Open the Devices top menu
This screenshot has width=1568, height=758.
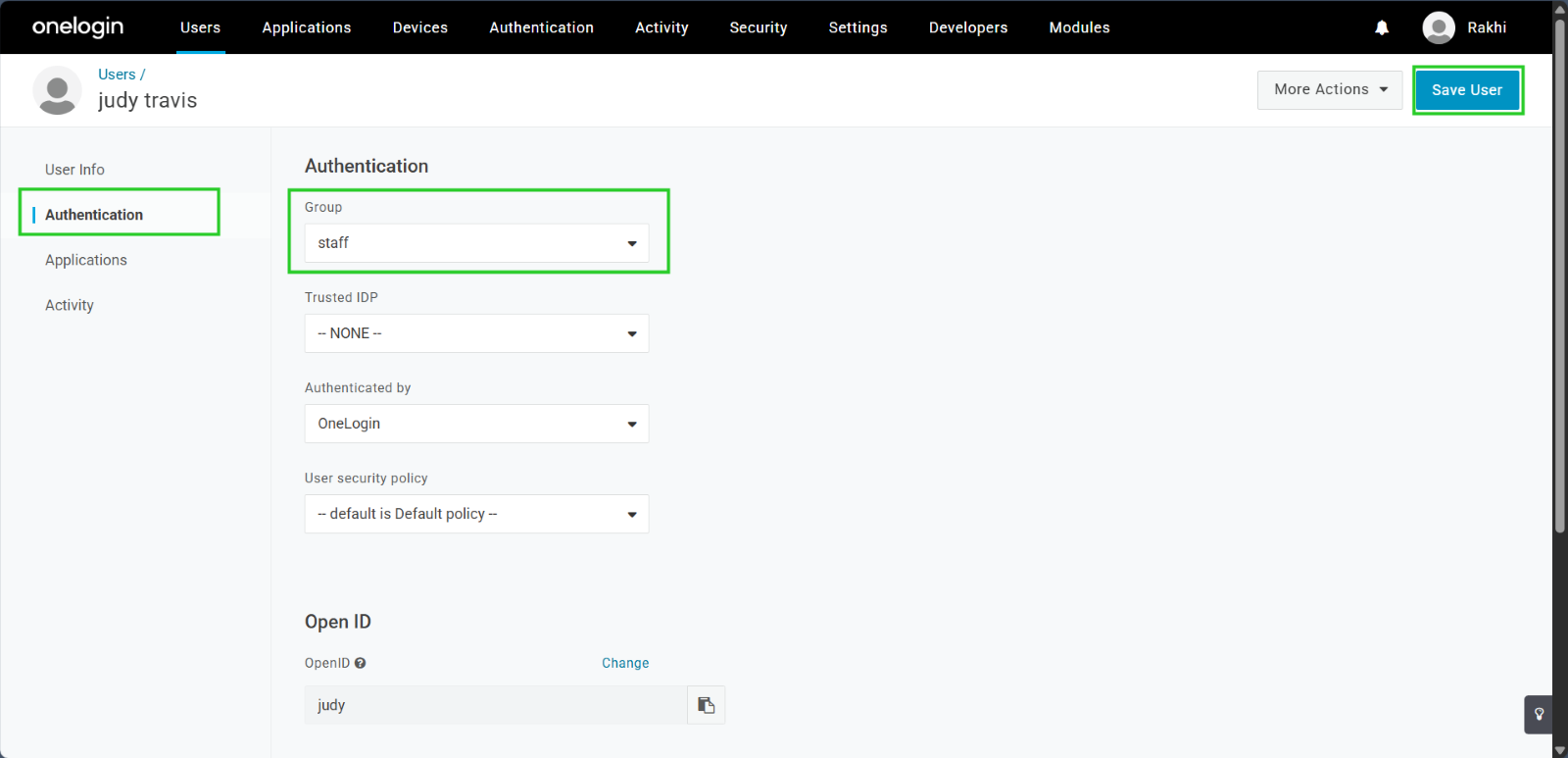point(420,27)
